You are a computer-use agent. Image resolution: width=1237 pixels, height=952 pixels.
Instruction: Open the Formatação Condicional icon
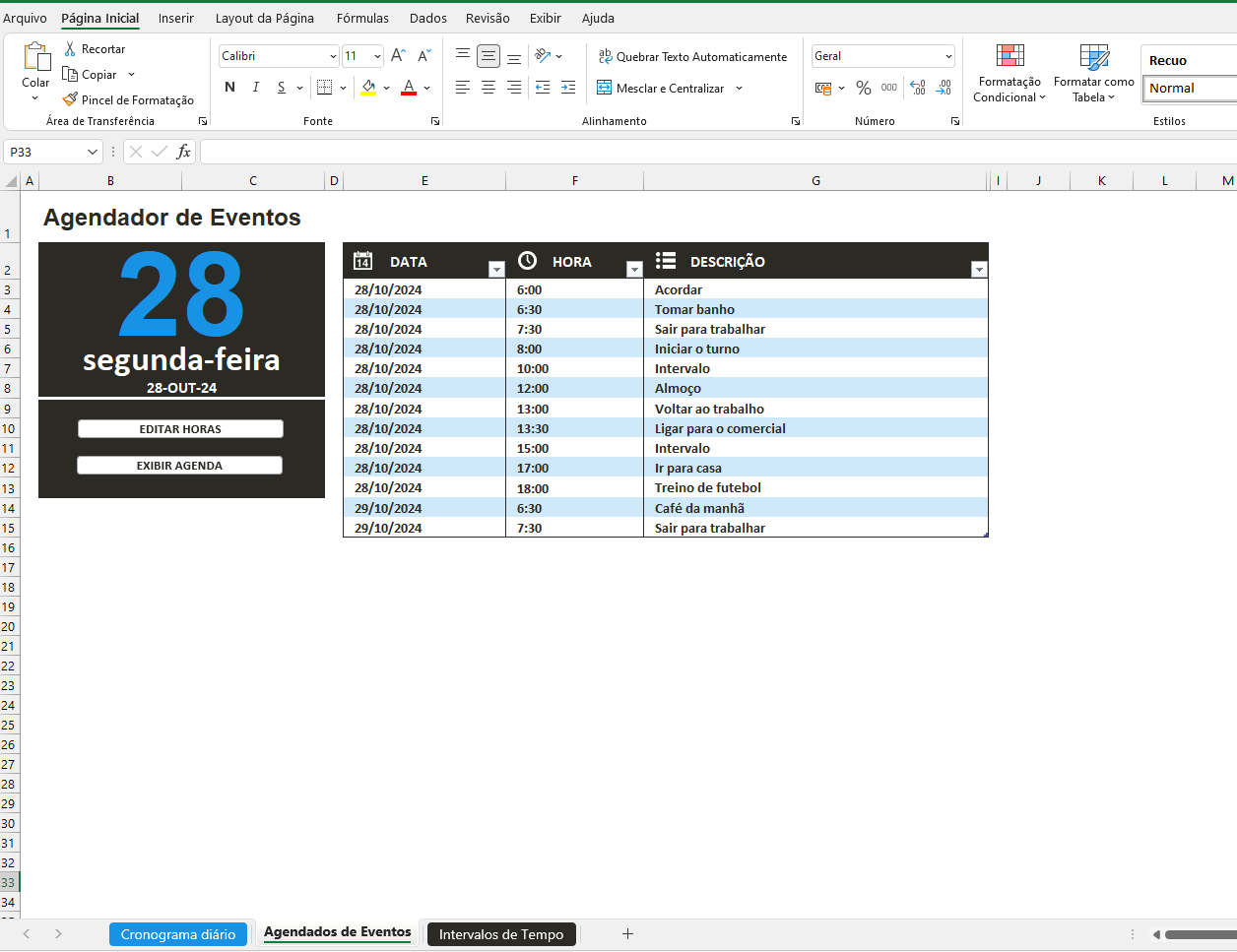pos(1009,56)
